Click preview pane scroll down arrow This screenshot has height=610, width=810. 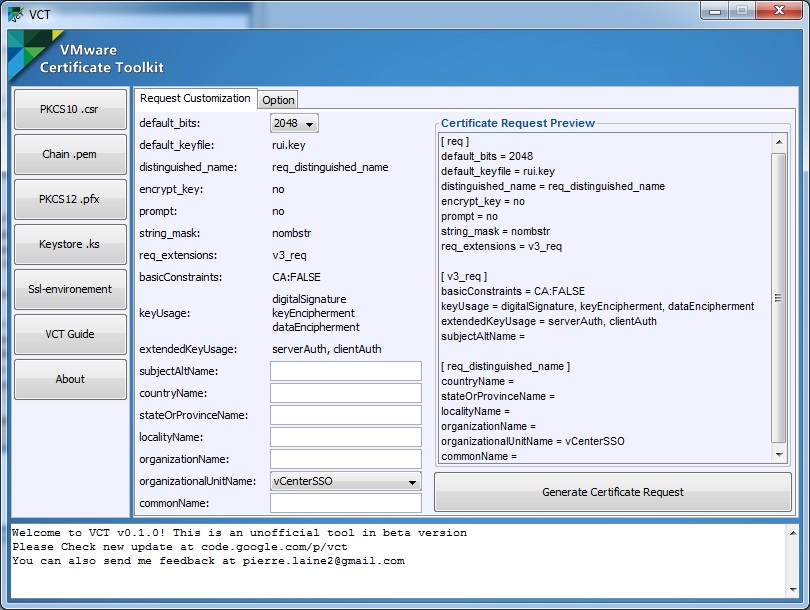point(779,455)
